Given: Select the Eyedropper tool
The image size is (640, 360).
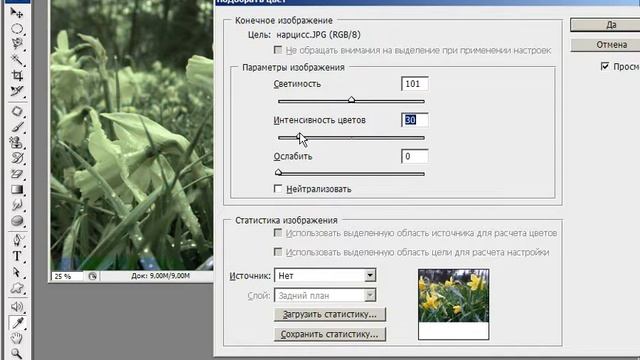Looking at the screenshot, I should tap(17, 323).
